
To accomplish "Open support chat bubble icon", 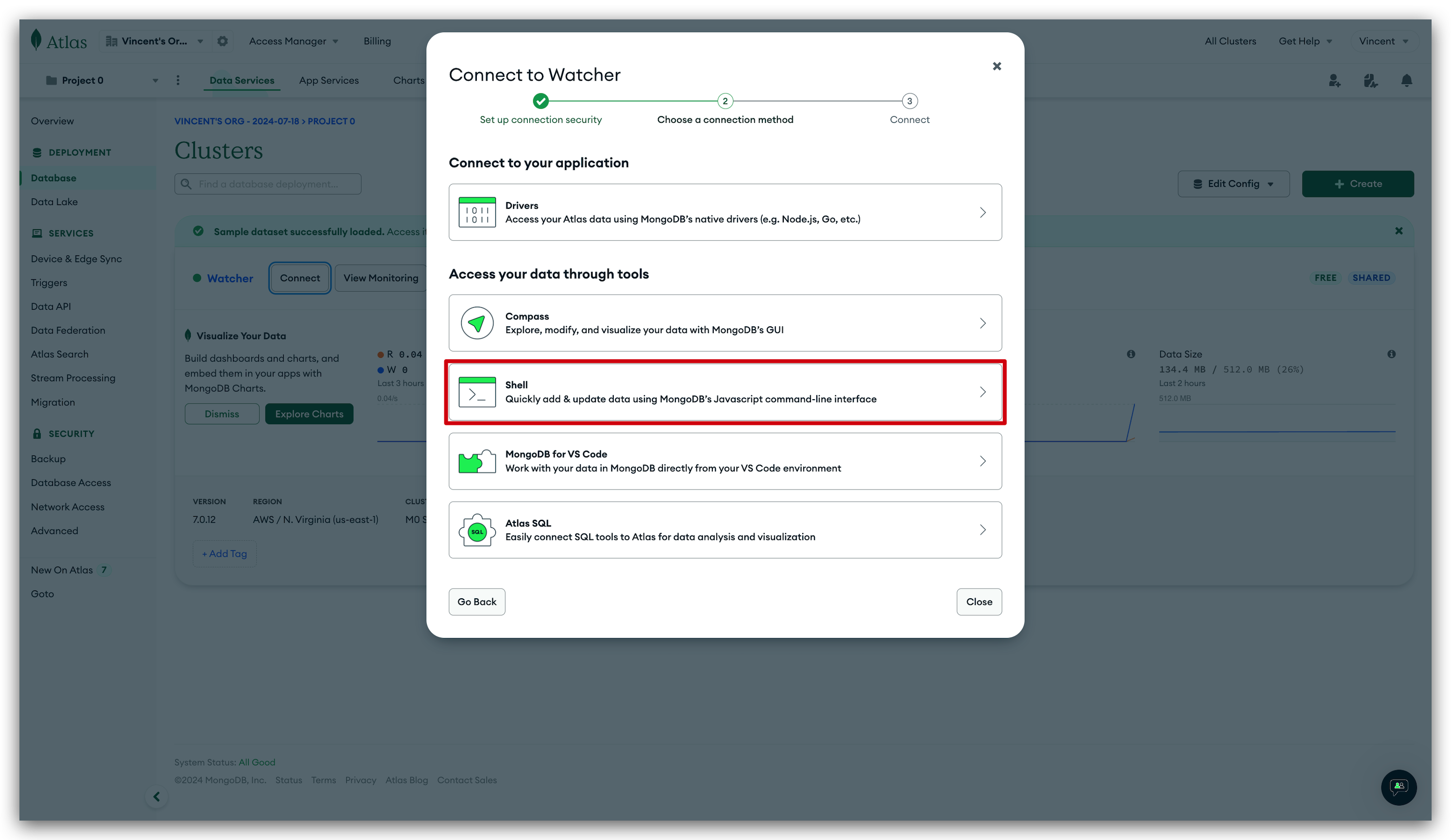I will (1399, 787).
